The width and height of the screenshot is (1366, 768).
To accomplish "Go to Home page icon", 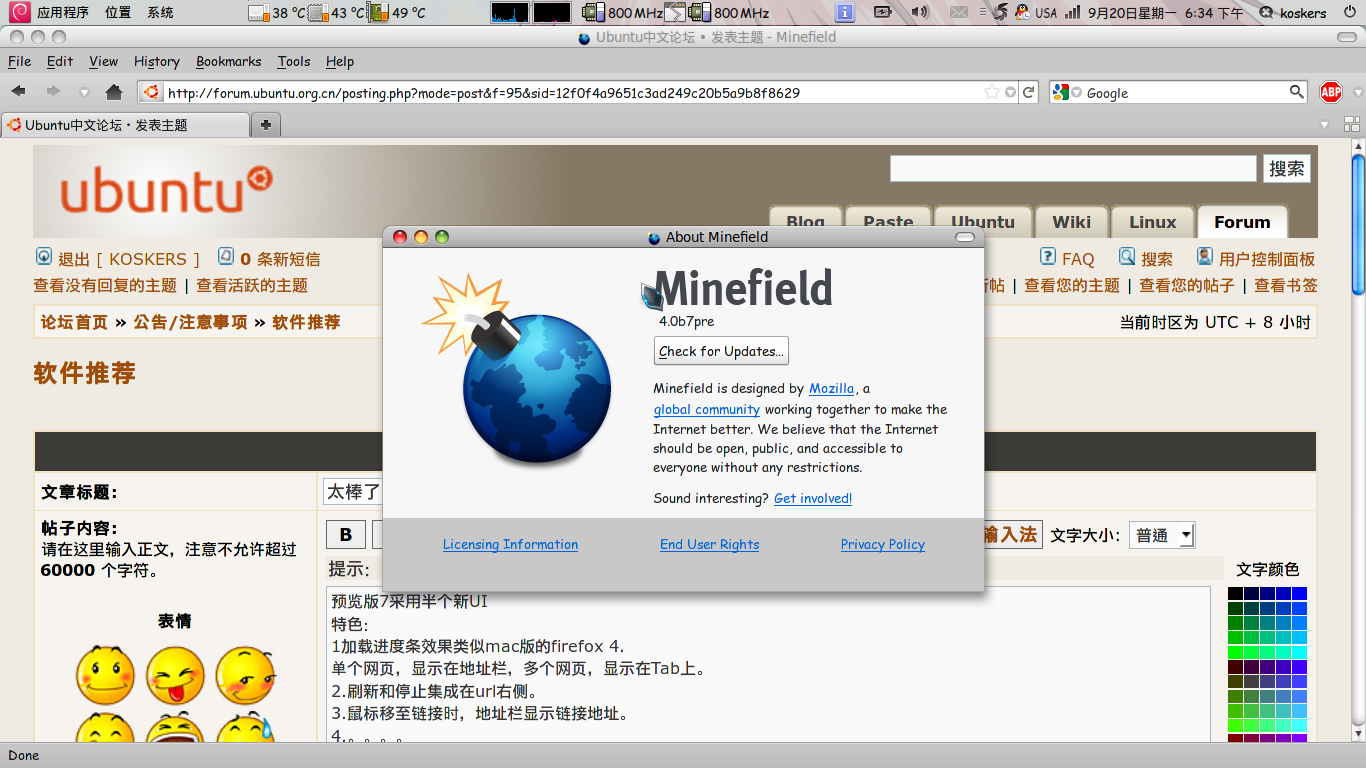I will tap(114, 92).
